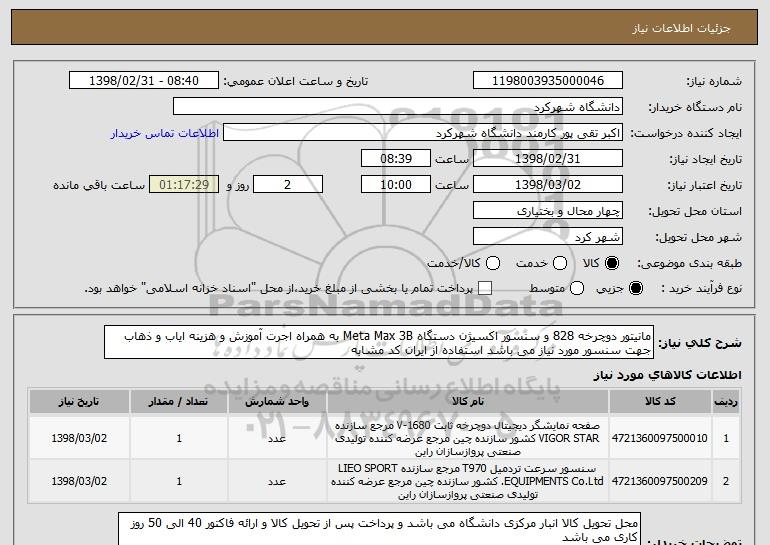Click the اطلاعات کالاهای مورد نیاز section heading

(x=667, y=375)
